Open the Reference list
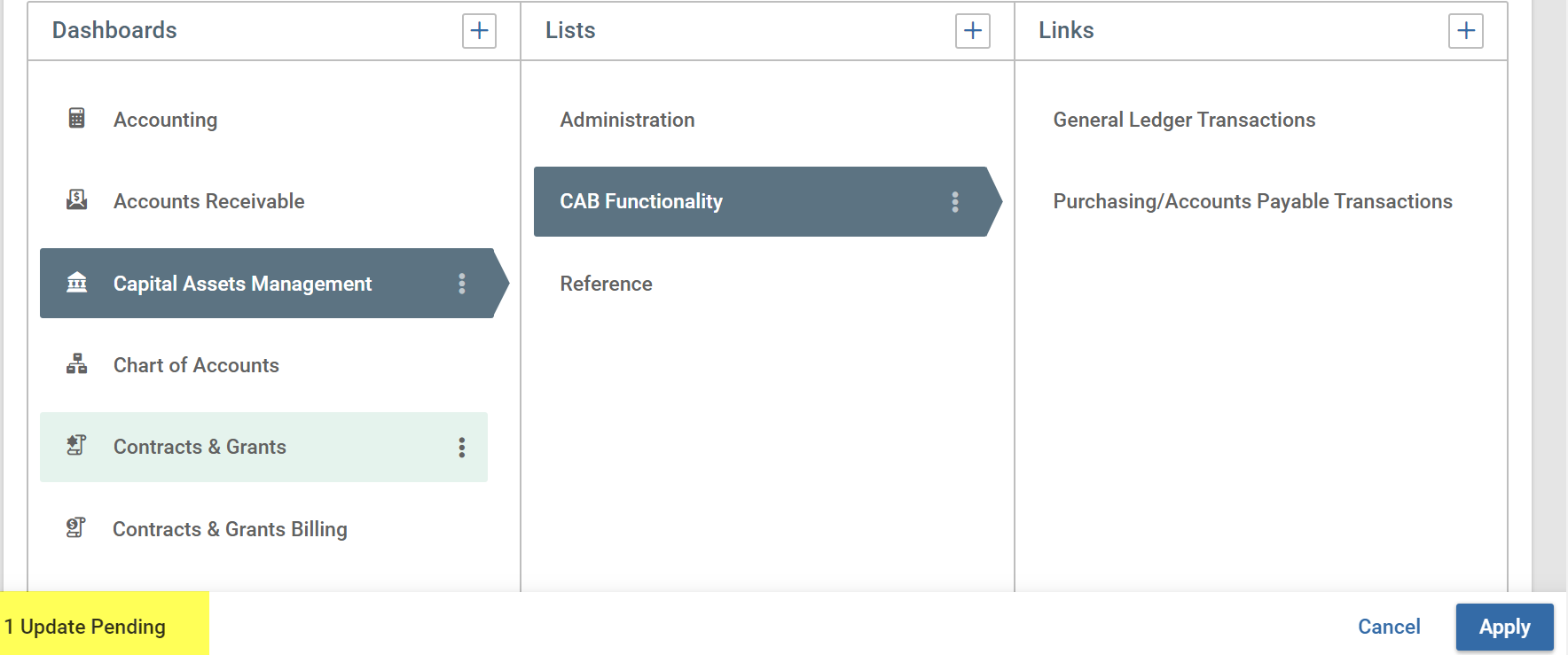The height and width of the screenshot is (655, 1568). [x=606, y=284]
